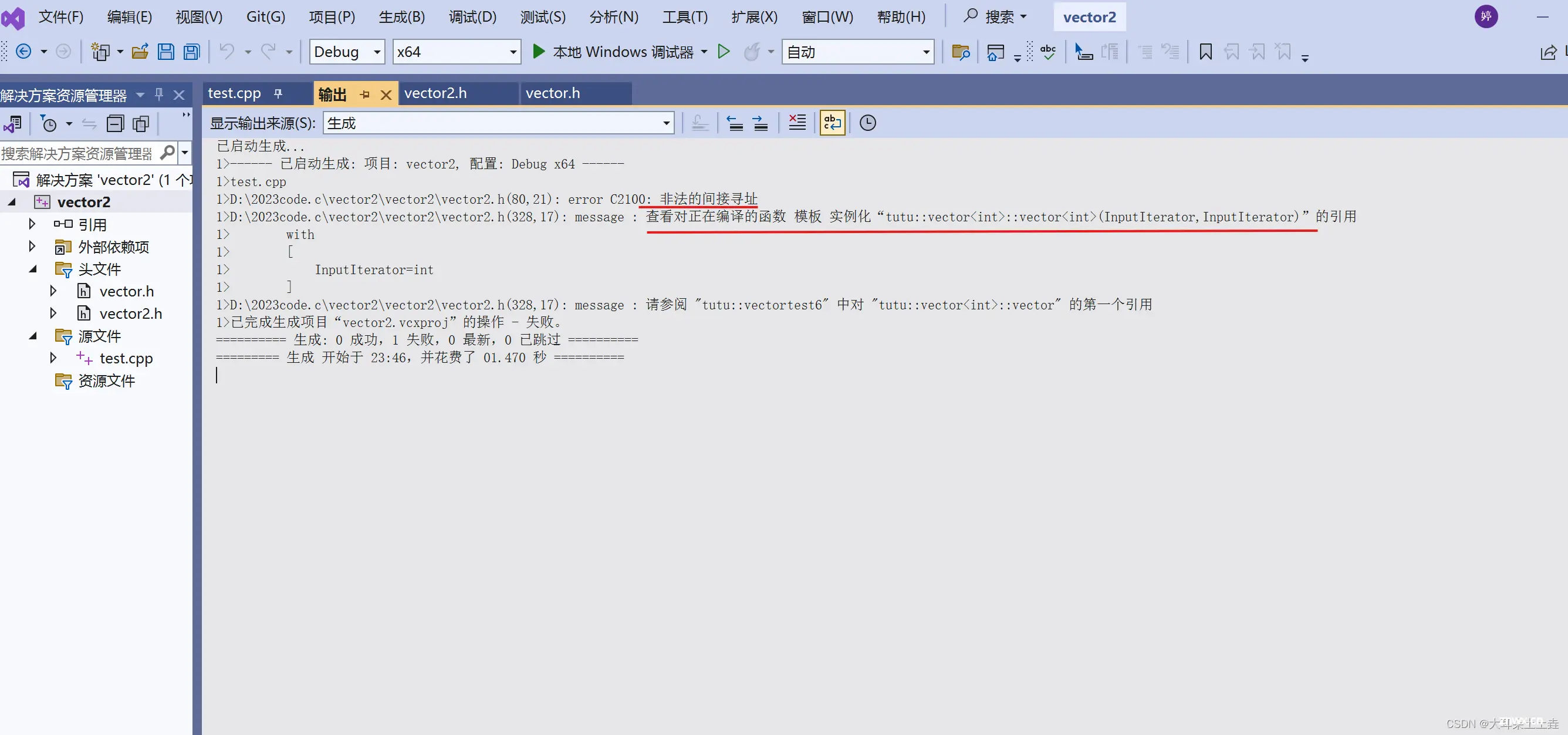Click the bookmark icon in toolbar
The height and width of the screenshot is (735, 1568).
point(1205,52)
